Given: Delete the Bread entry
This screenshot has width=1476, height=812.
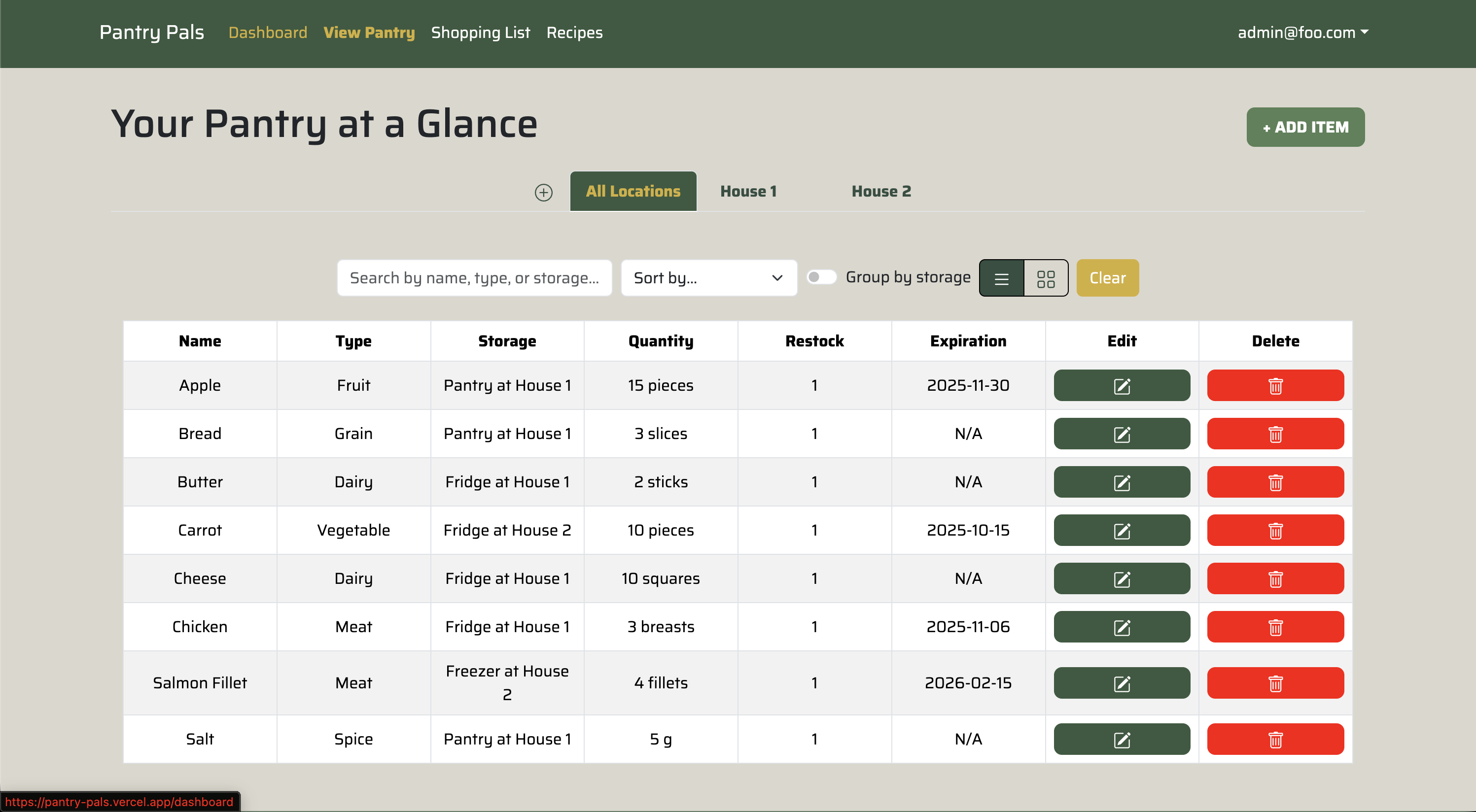Looking at the screenshot, I should [1275, 434].
